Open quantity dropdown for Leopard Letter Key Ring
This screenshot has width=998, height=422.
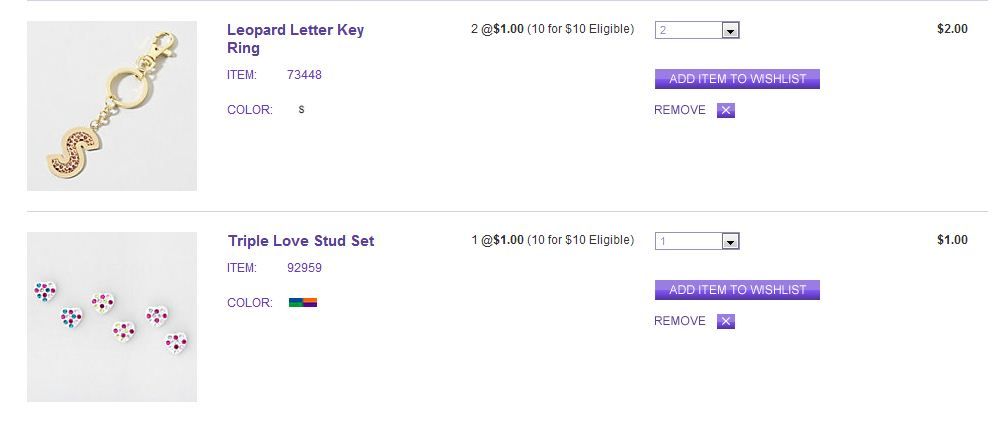point(697,30)
